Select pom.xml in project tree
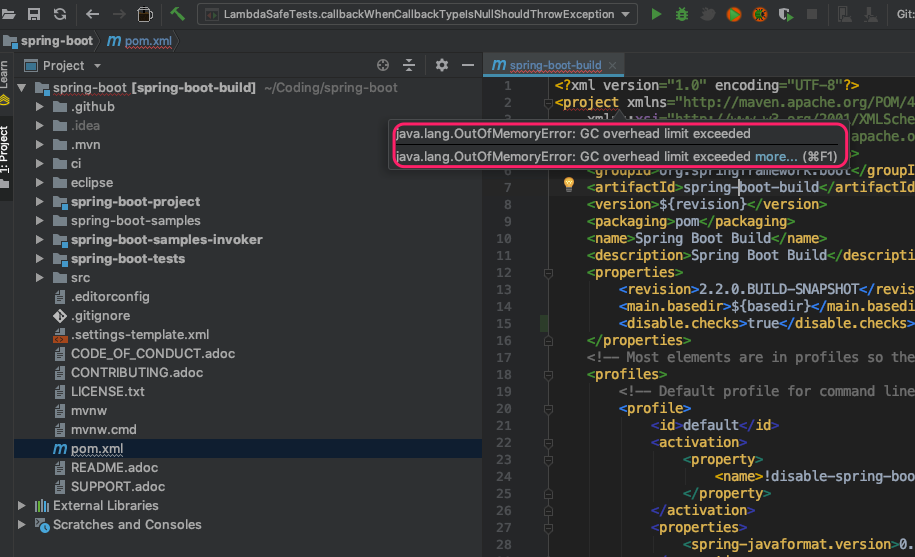915x557 pixels. point(96,449)
